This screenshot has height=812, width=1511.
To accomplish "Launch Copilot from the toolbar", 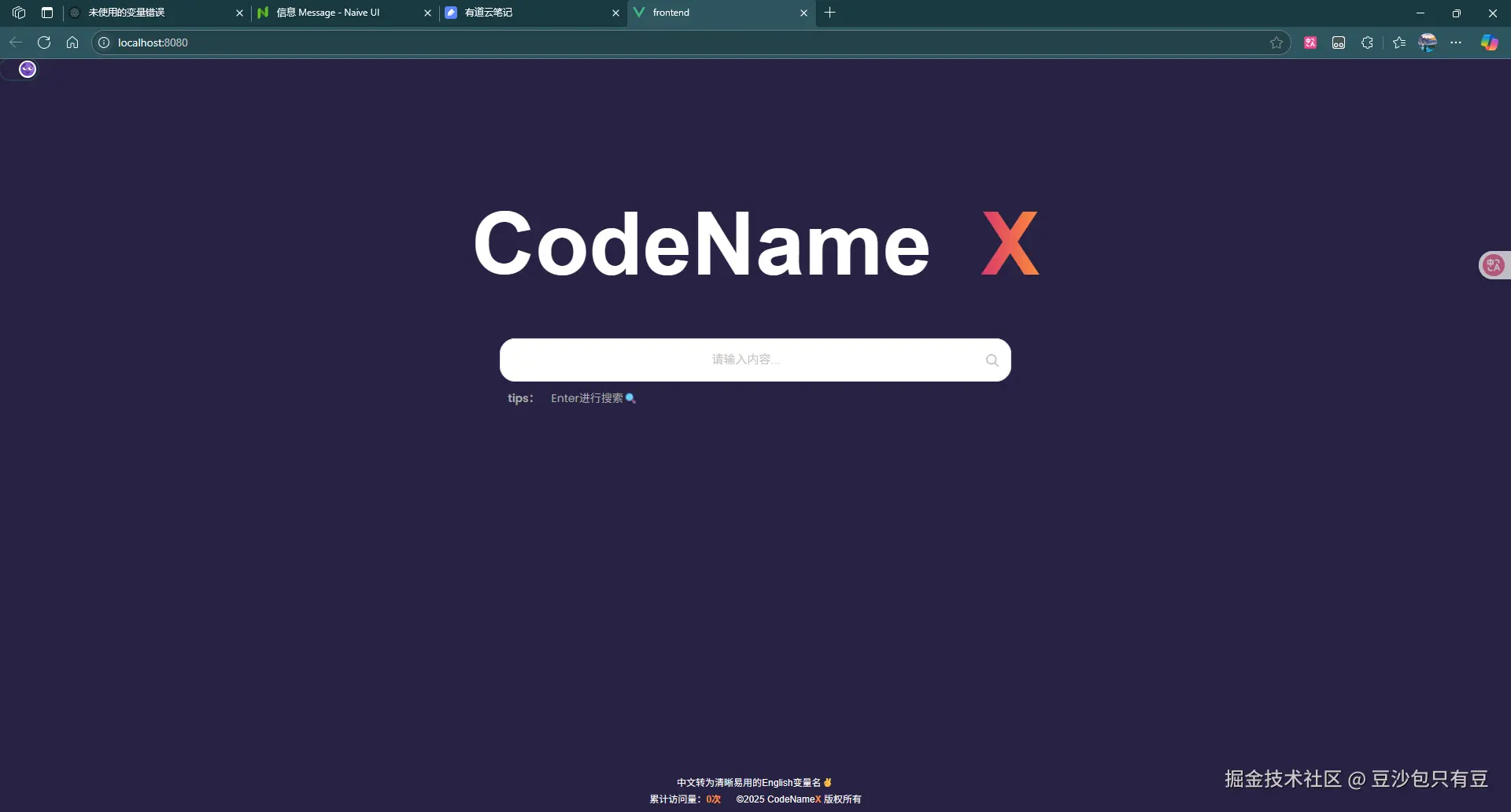I will [1490, 42].
